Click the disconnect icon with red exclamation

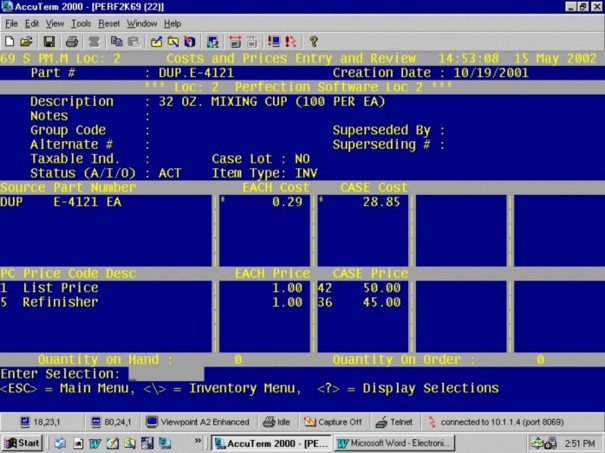[x=291, y=42]
